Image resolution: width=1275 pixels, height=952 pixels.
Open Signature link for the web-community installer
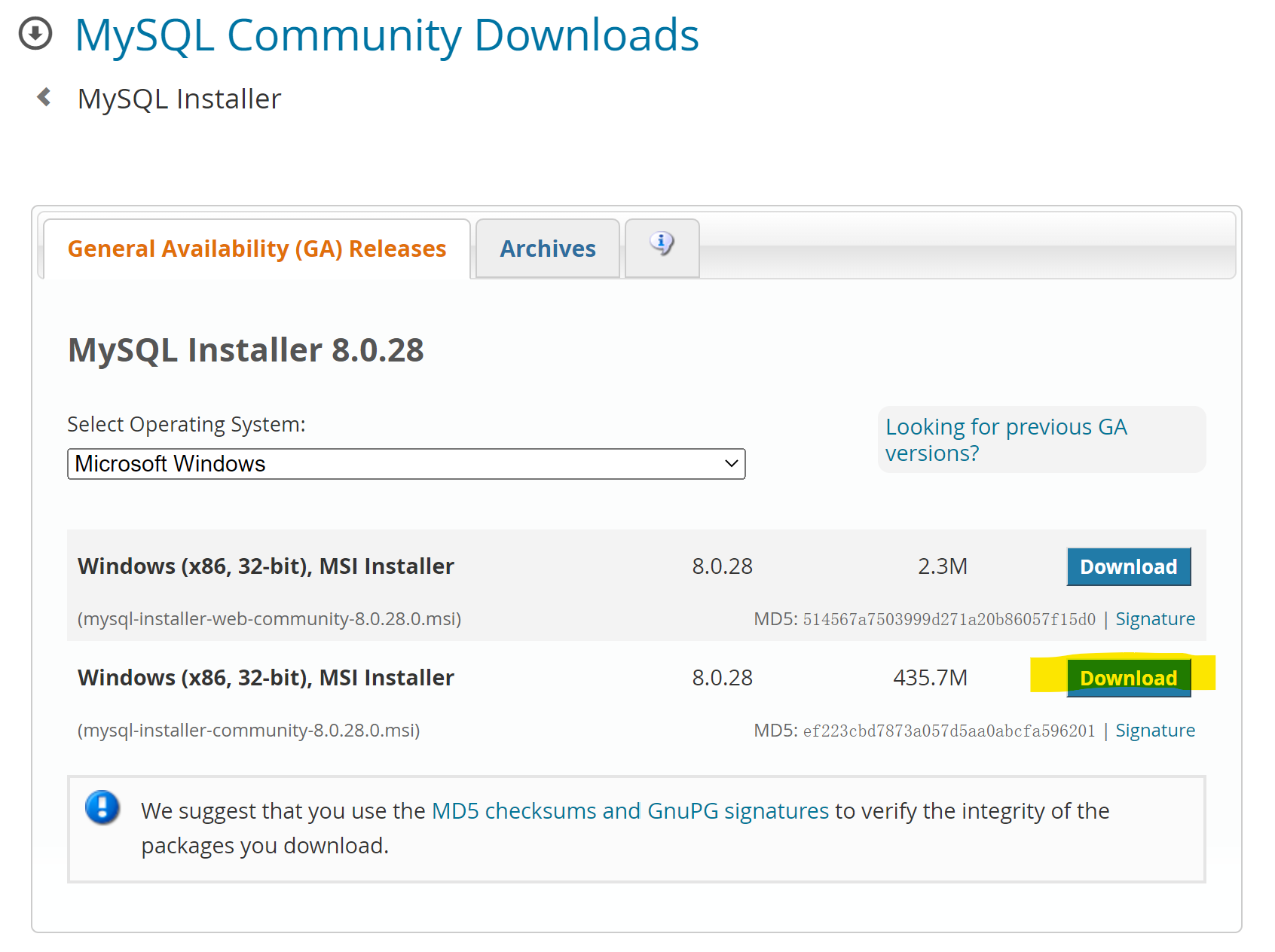(x=1154, y=619)
